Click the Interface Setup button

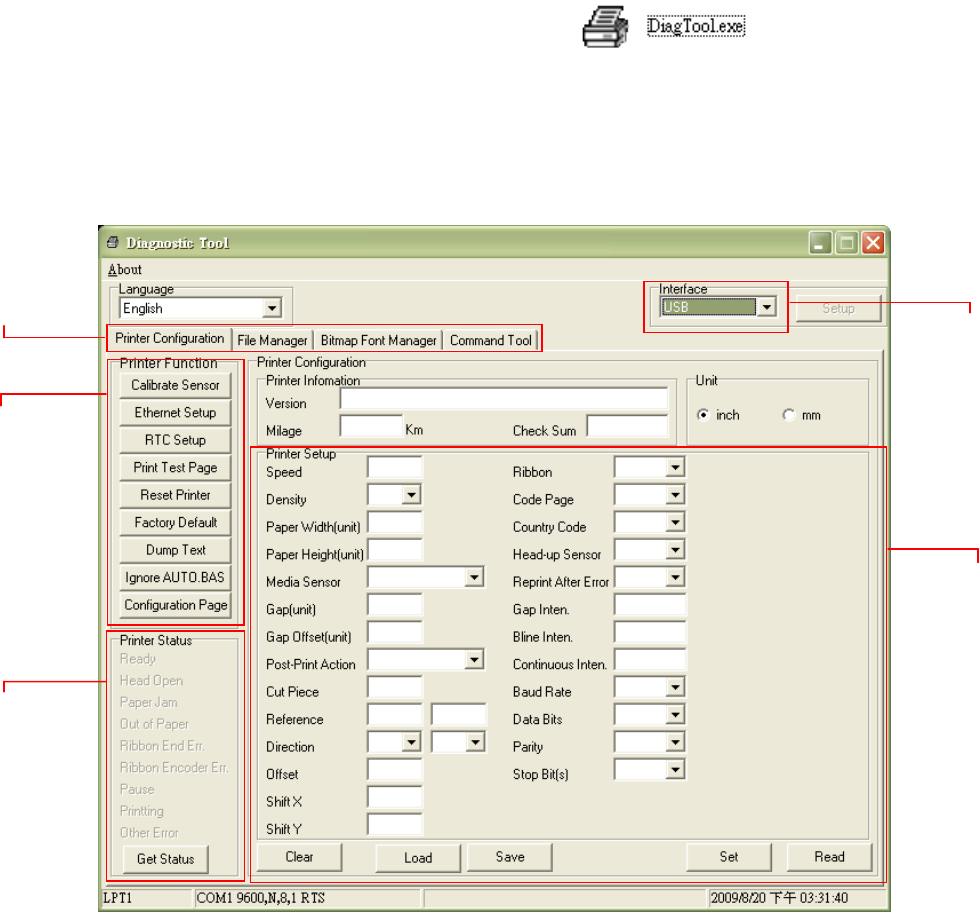(x=839, y=309)
